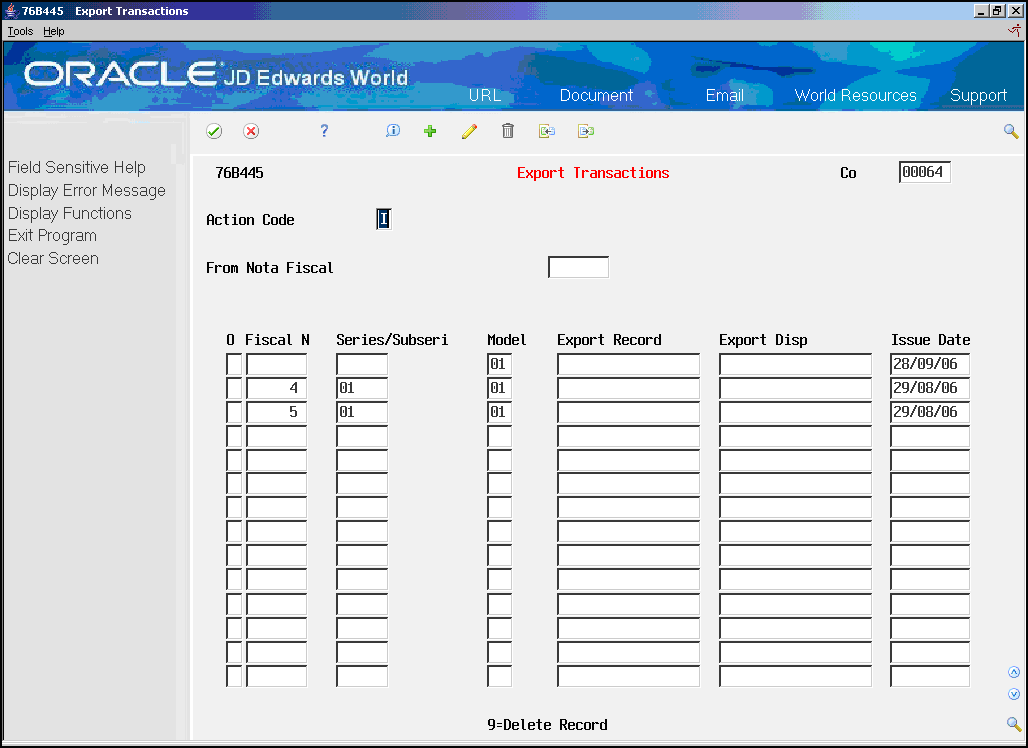Image resolution: width=1028 pixels, height=748 pixels.
Task: Click Fiscal N field containing 4
Action: point(276,388)
